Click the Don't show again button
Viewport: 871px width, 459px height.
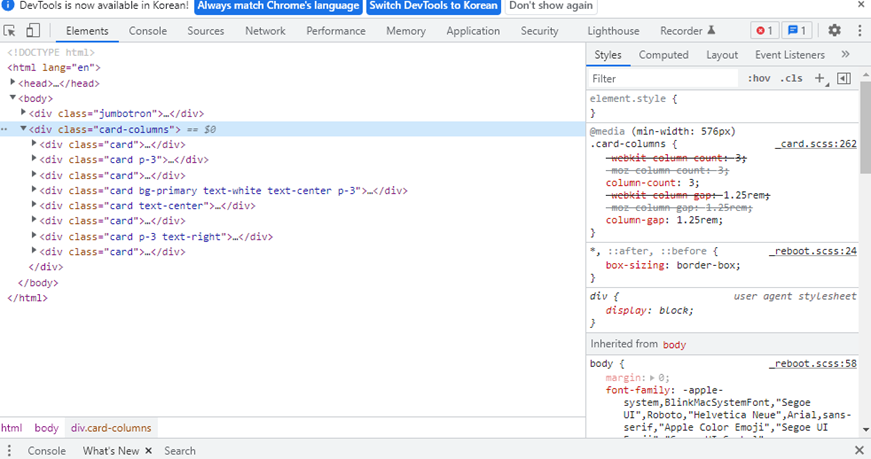coord(551,6)
